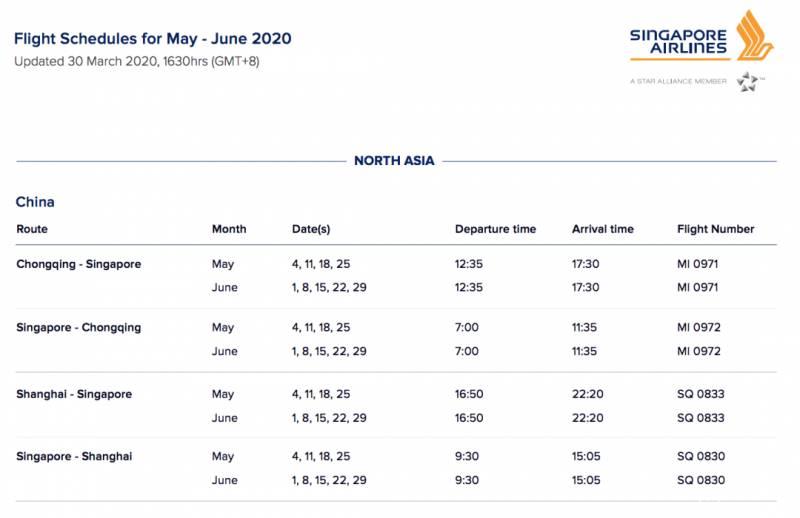Click the Month column header
The image size is (800, 518).
[x=229, y=229]
